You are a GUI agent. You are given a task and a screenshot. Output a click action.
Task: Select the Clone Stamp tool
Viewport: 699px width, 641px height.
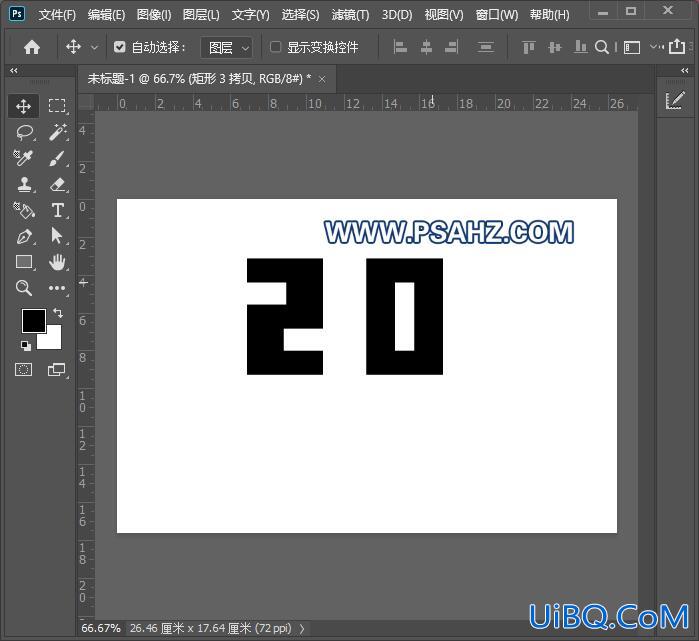[x=24, y=184]
